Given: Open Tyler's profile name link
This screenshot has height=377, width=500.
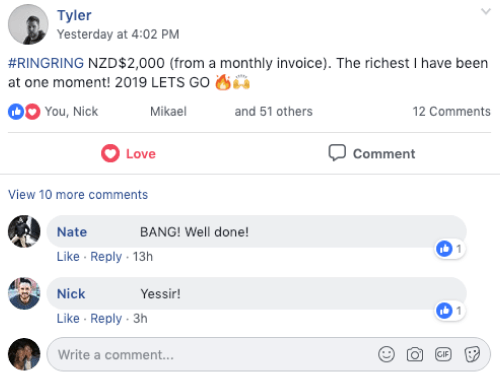Looking at the screenshot, I should [x=74, y=15].
